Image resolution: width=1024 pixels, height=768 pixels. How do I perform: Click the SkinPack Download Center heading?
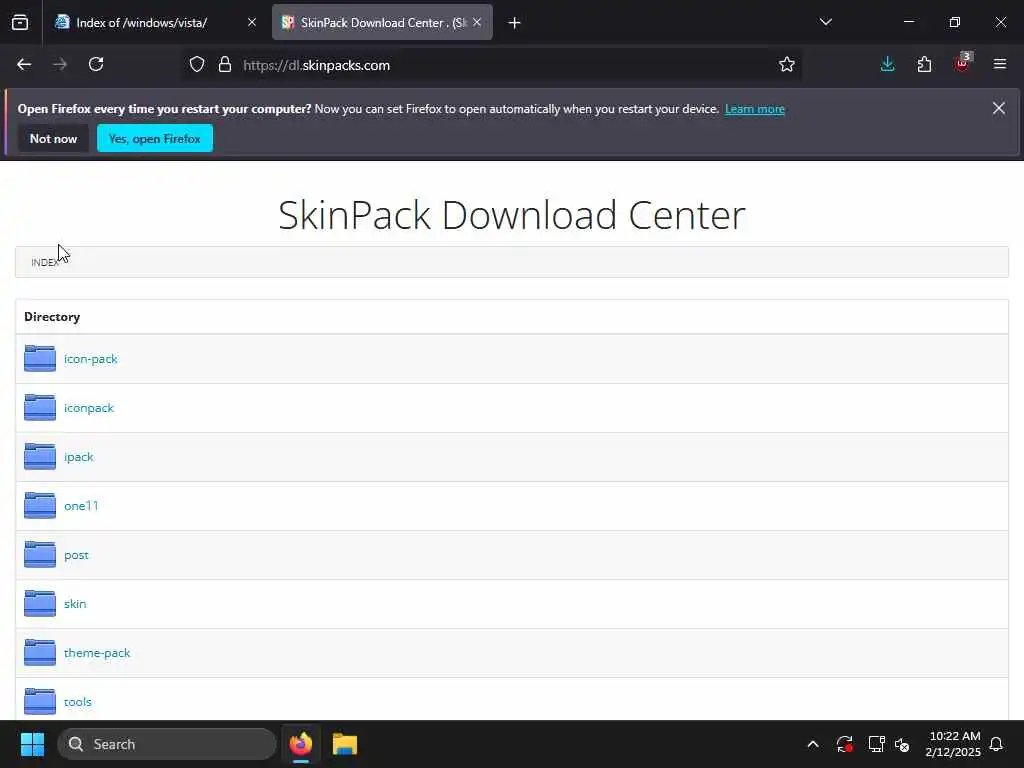[x=512, y=215]
